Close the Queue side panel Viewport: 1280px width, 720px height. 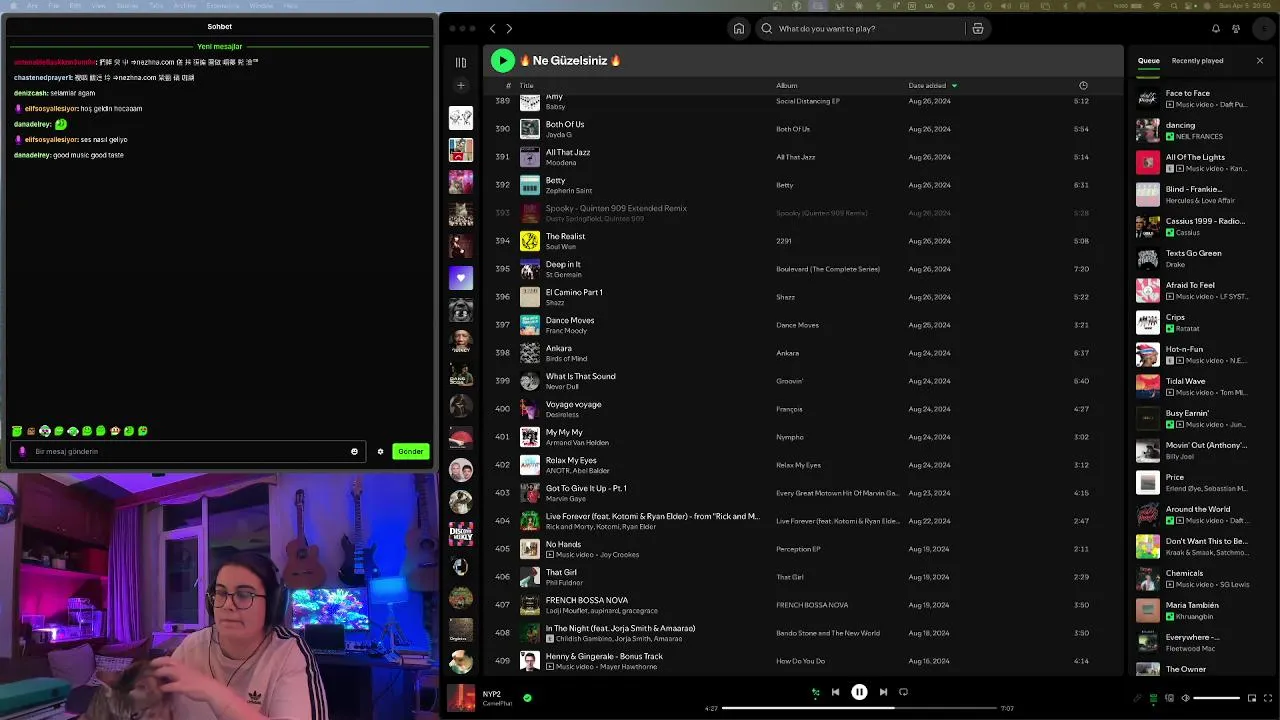coord(1260,61)
